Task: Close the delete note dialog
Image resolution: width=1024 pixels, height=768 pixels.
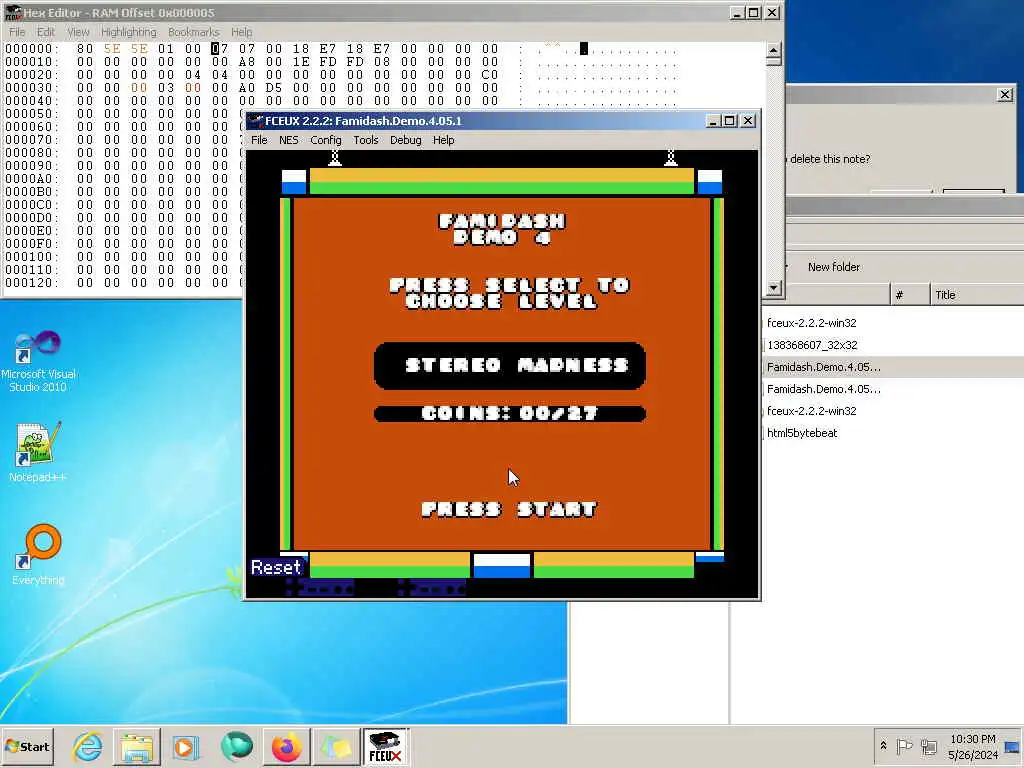Action: pyautogui.click(x=1005, y=95)
